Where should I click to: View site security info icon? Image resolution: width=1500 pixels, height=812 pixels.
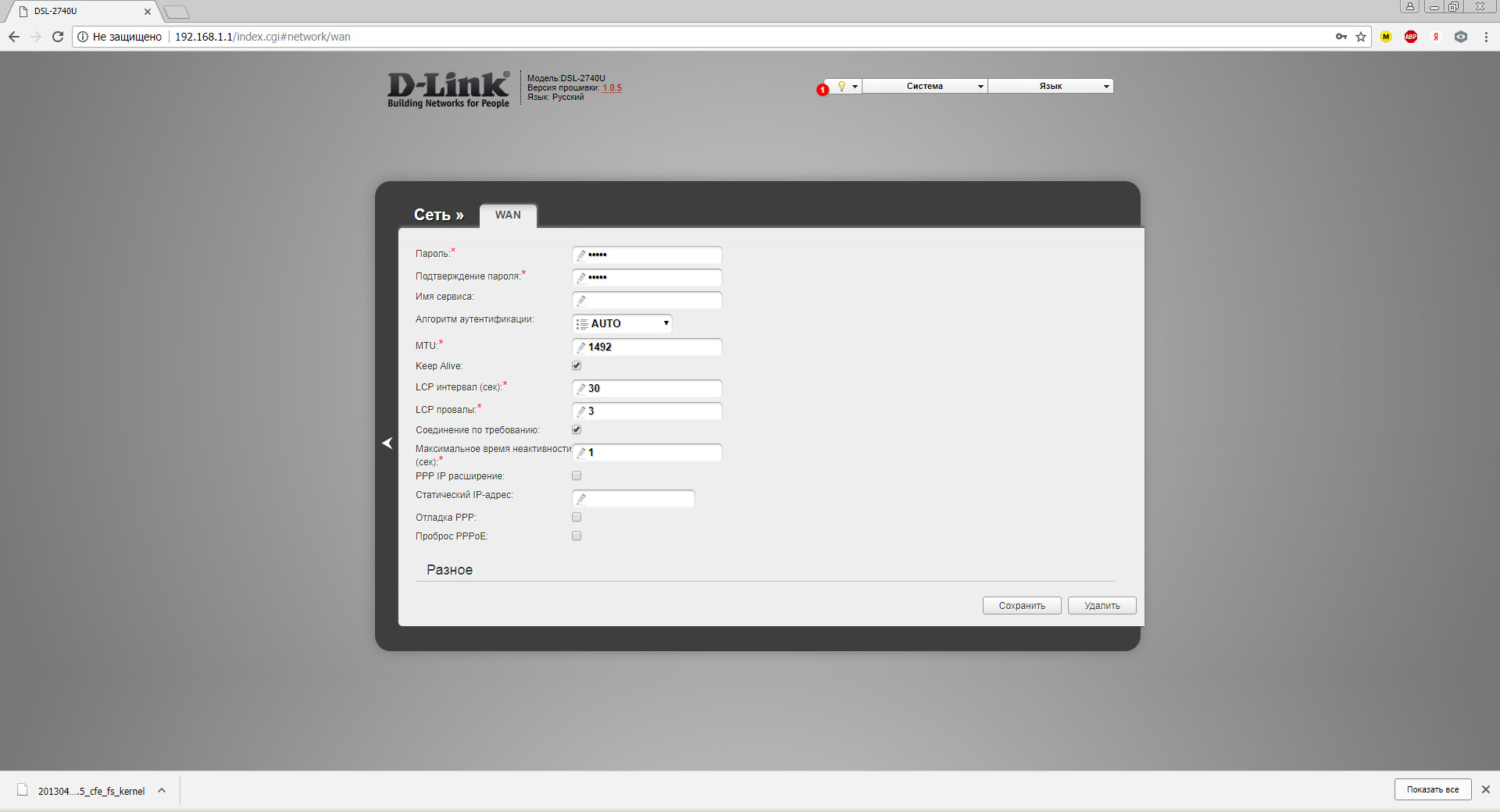click(83, 37)
